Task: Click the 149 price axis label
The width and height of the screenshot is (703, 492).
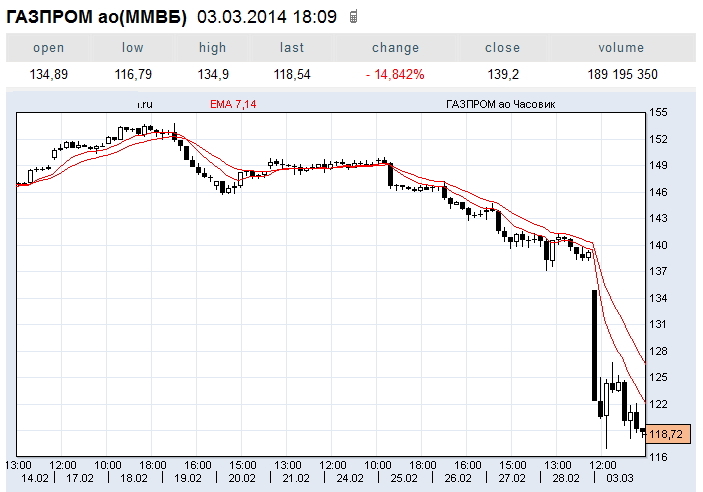Action: click(x=658, y=165)
